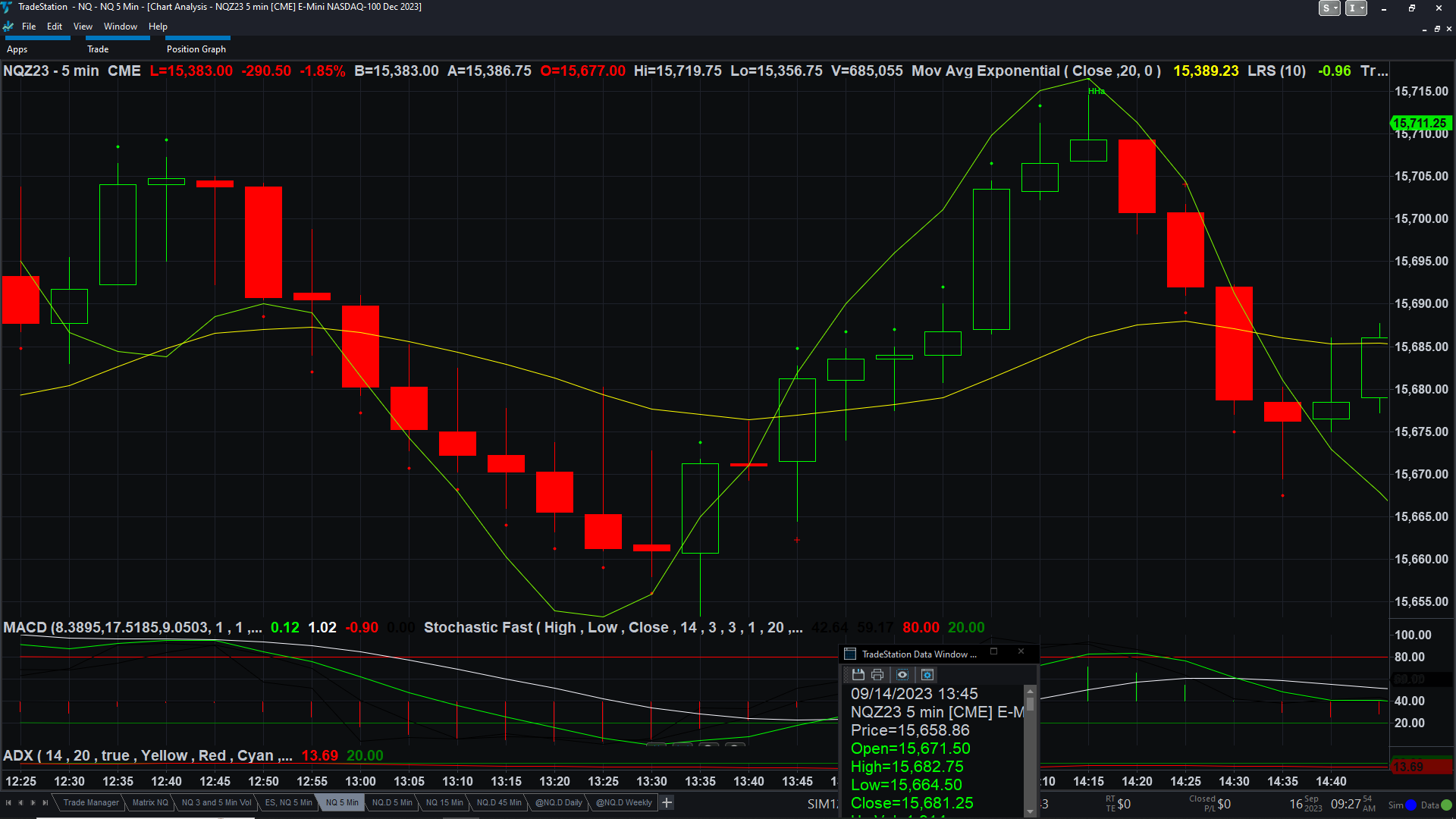Switch to the Matrix NQ tab
Screen dimensions: 1456x819
pos(150,803)
